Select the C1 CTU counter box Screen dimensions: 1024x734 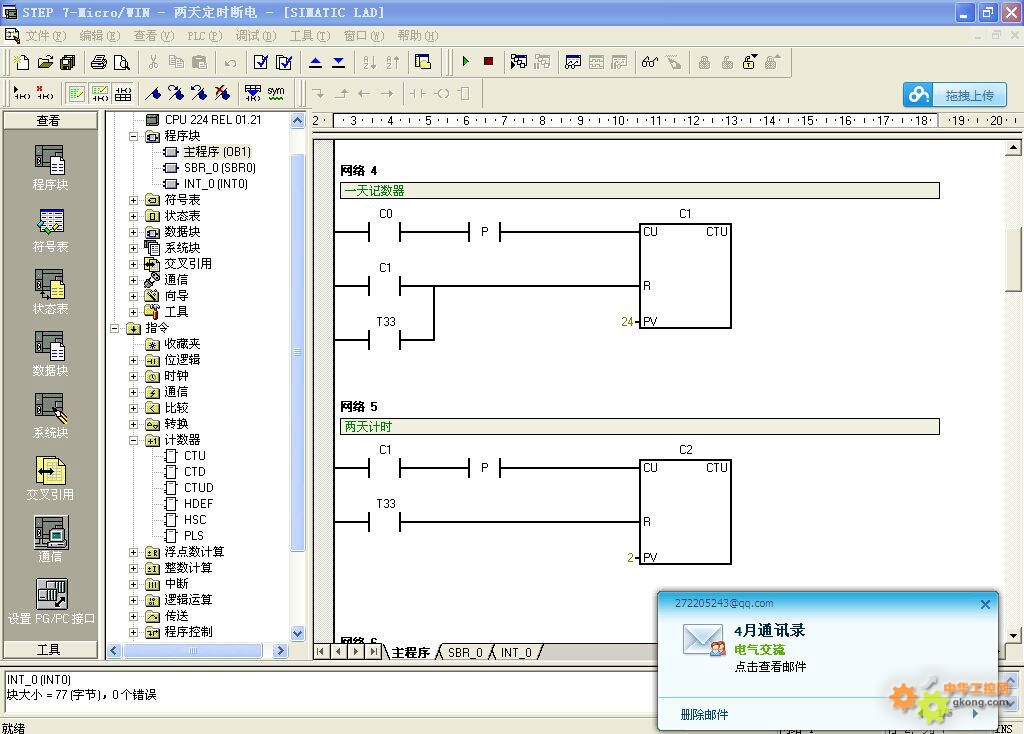click(x=685, y=276)
